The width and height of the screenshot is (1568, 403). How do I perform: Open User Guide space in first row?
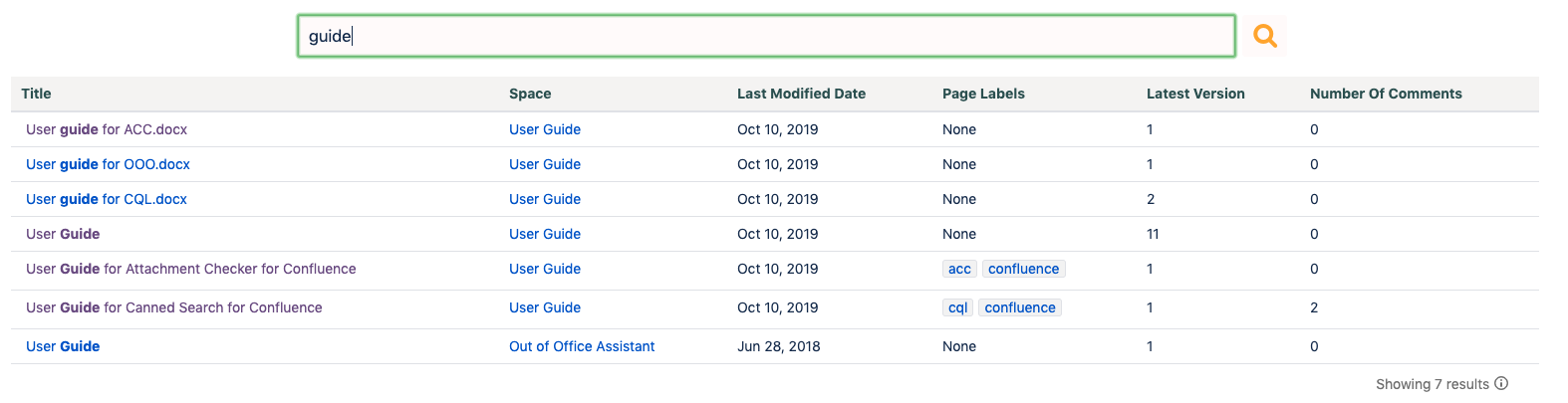(x=545, y=129)
